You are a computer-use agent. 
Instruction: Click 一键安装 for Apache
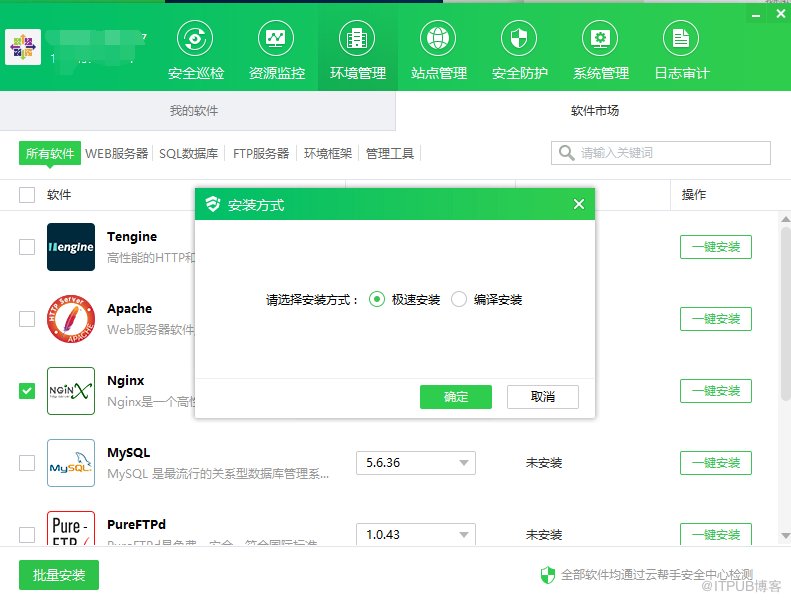[716, 319]
